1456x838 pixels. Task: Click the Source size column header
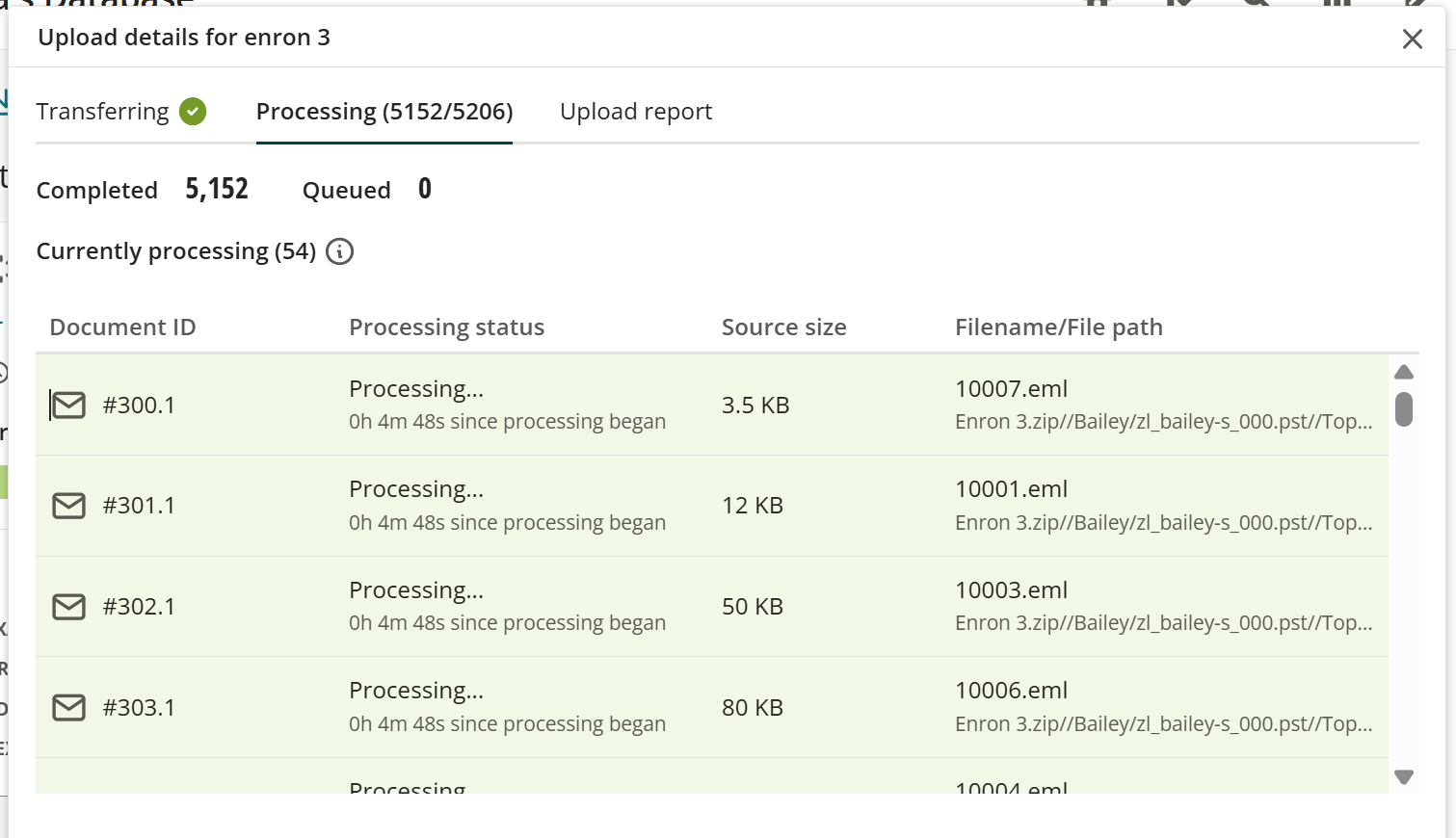tap(784, 327)
